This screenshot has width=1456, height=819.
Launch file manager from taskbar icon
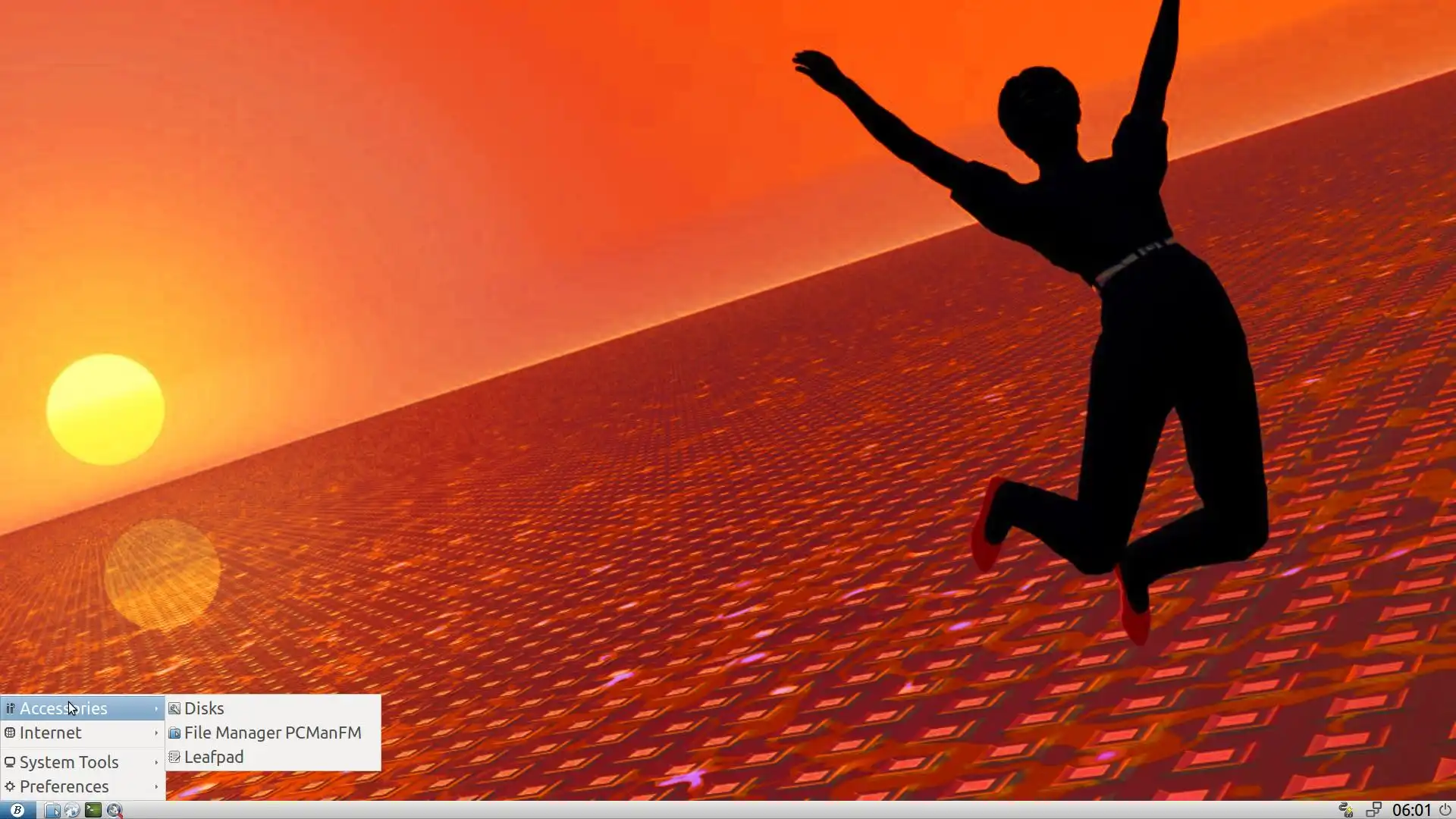[52, 810]
